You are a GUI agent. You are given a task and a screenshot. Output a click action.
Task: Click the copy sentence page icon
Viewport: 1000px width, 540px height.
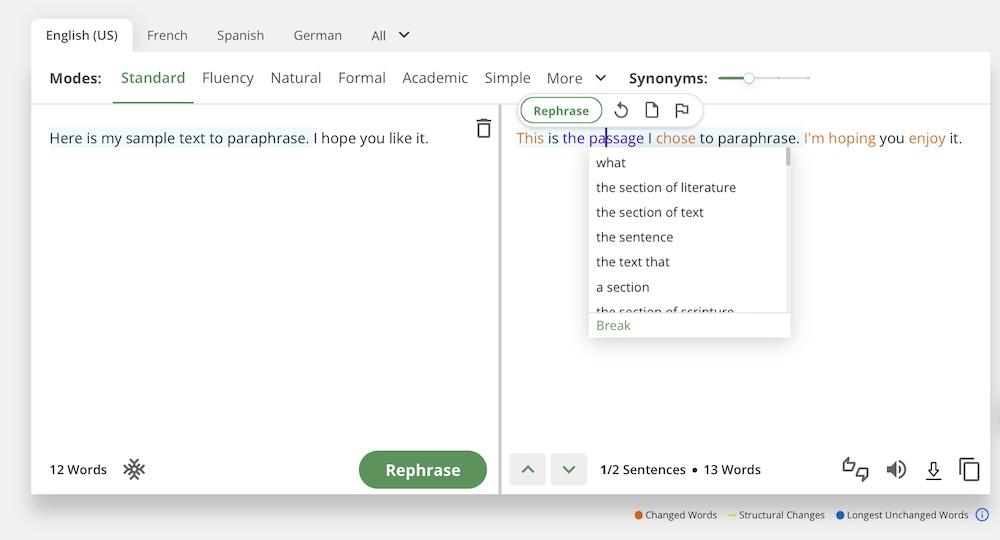pos(652,110)
